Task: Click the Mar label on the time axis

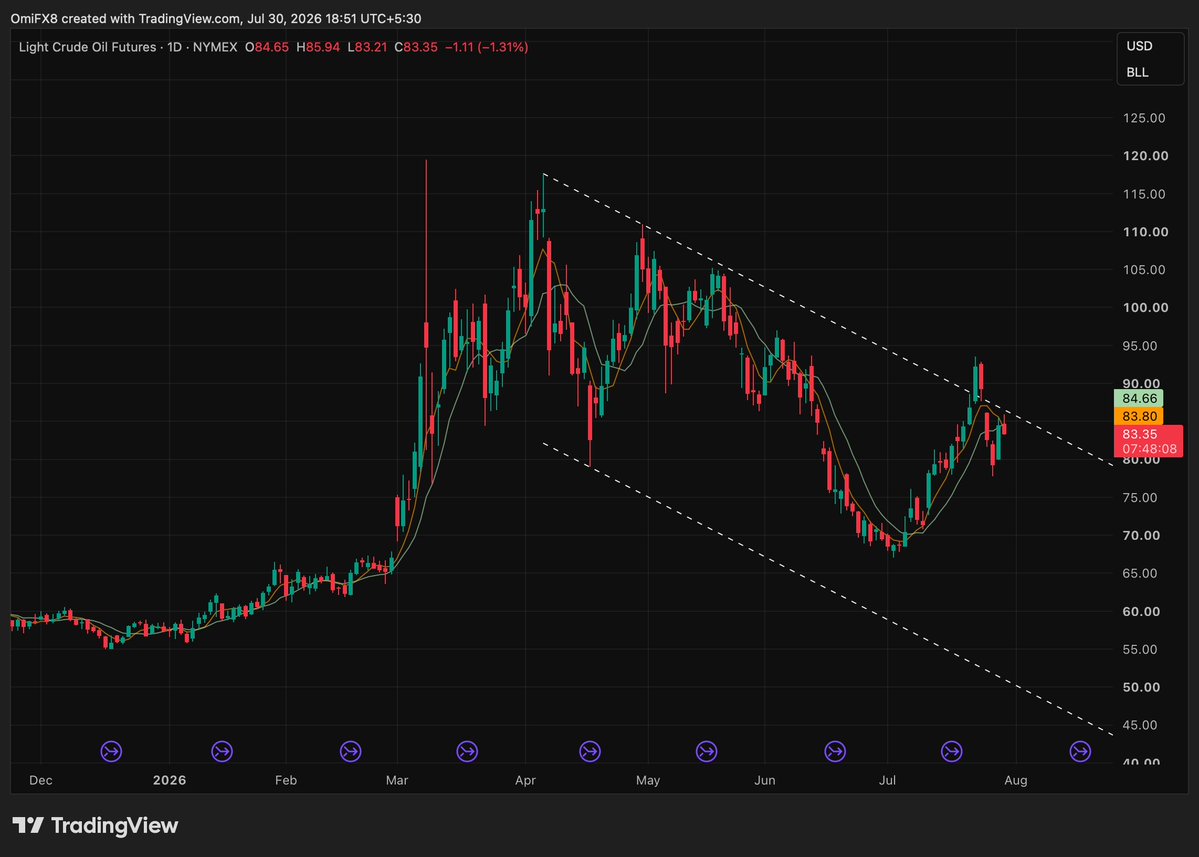Action: [x=397, y=781]
